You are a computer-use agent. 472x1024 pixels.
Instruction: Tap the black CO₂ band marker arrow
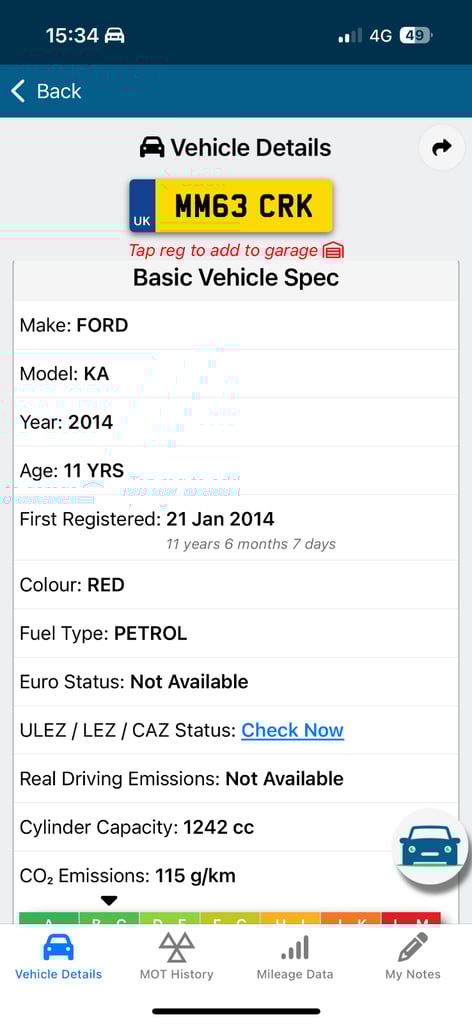click(x=109, y=901)
